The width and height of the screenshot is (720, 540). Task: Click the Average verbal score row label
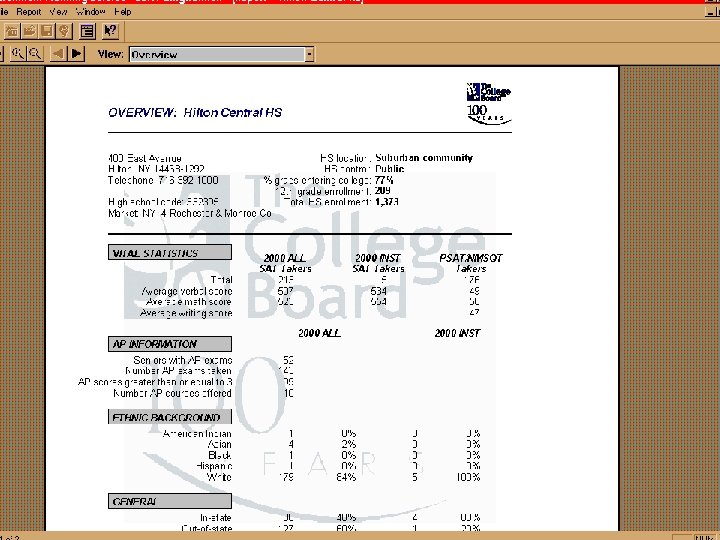(x=187, y=291)
